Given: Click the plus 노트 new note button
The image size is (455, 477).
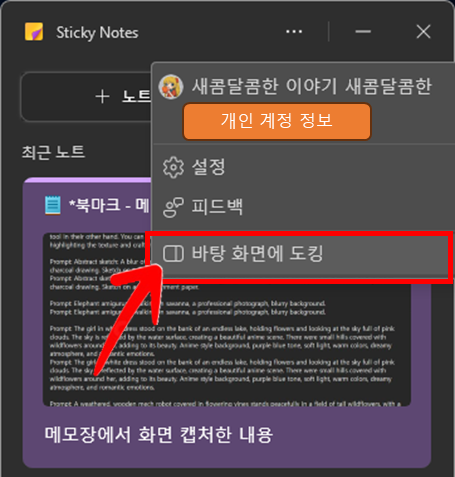Looking at the screenshot, I should [86, 97].
